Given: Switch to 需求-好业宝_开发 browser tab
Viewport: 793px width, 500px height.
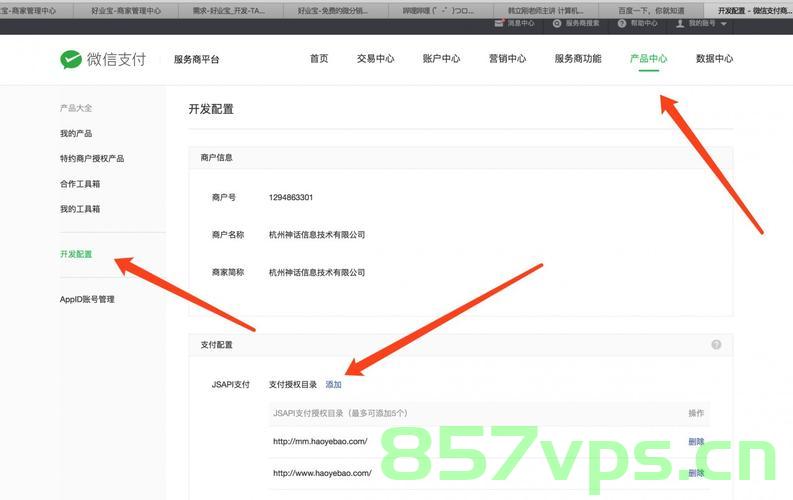Looking at the screenshot, I should coord(231,10).
